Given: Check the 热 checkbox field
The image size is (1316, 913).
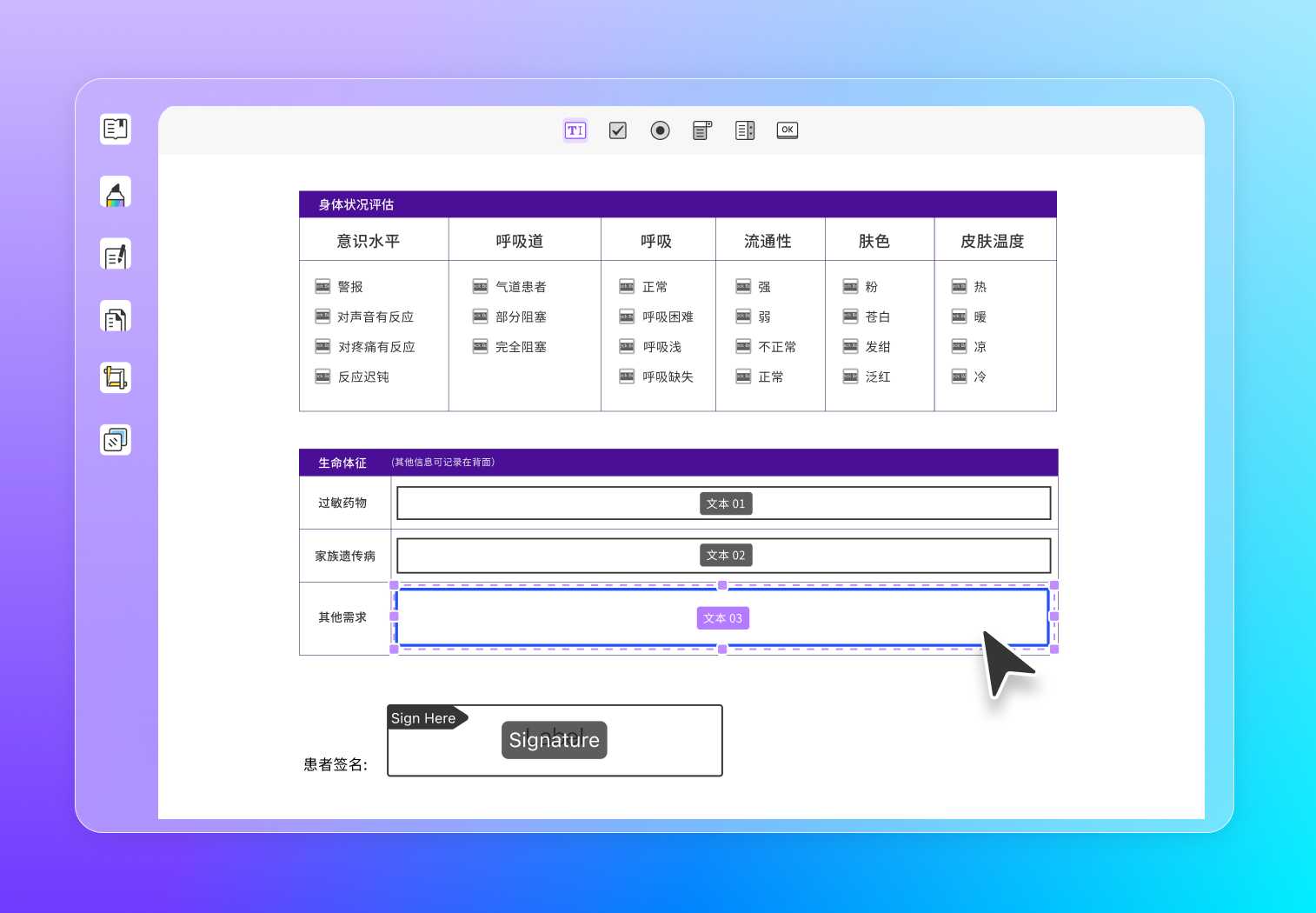Looking at the screenshot, I should (959, 286).
